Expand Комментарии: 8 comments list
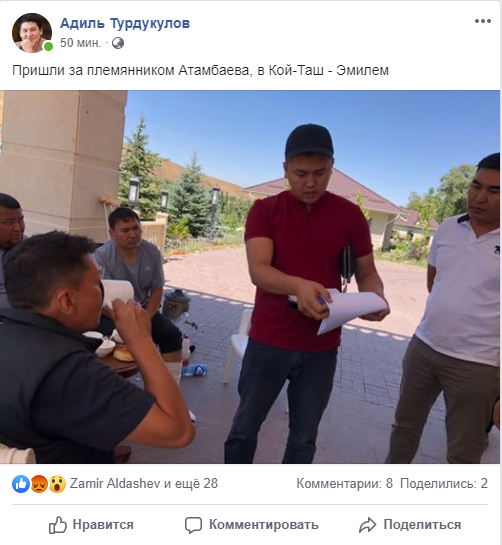The width and height of the screenshot is (502, 545). (345, 483)
